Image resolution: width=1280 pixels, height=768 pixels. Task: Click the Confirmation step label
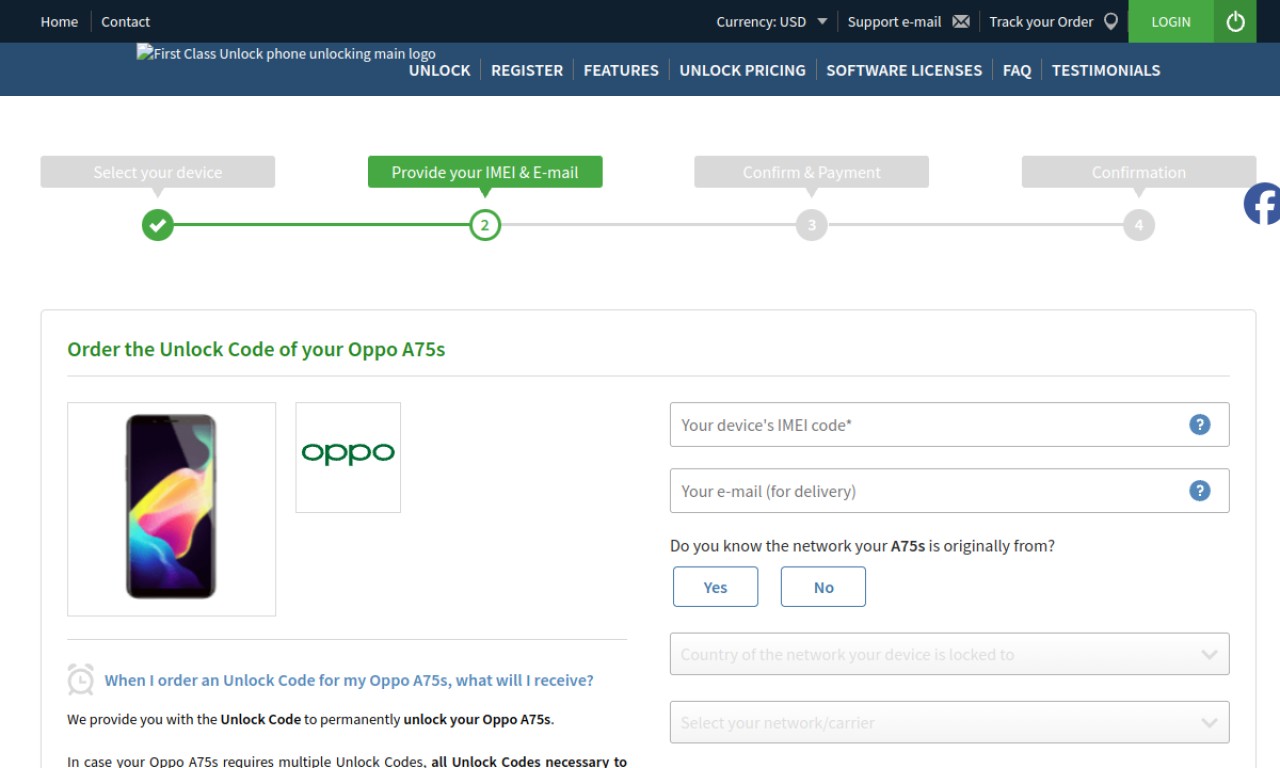[x=1139, y=172]
